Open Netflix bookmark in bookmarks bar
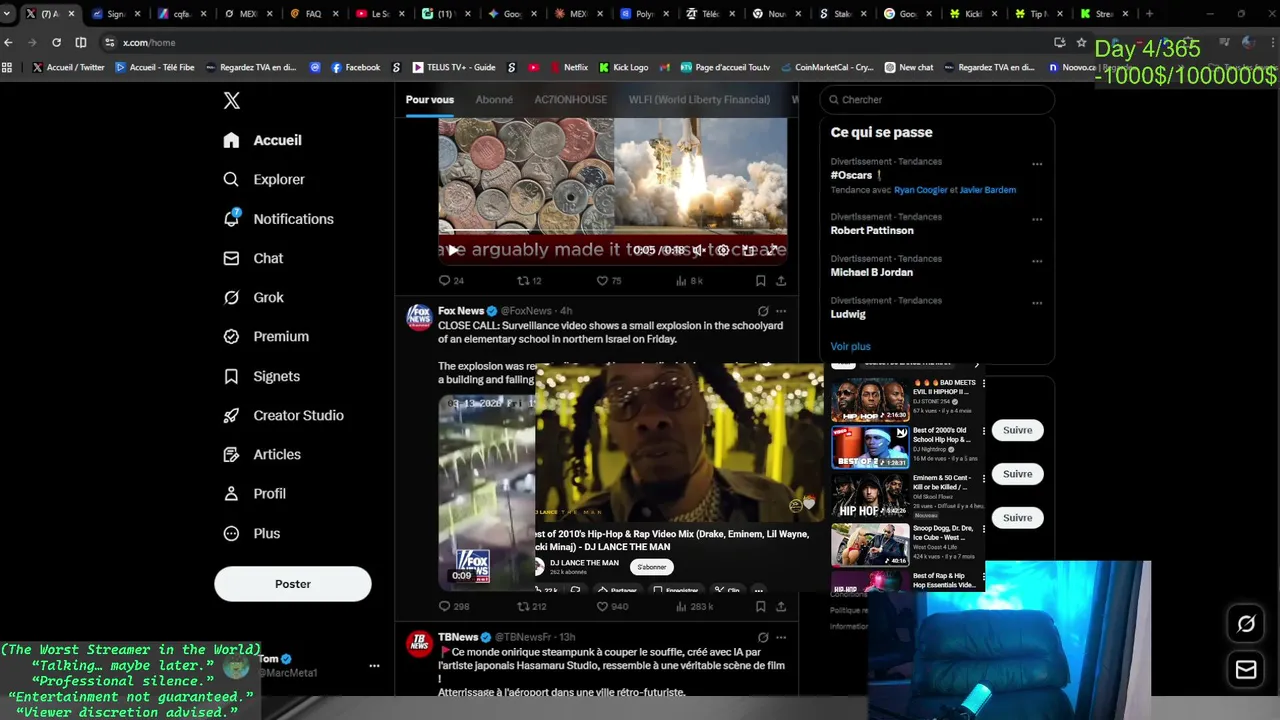Viewport: 1280px width, 720px height. 568,67
